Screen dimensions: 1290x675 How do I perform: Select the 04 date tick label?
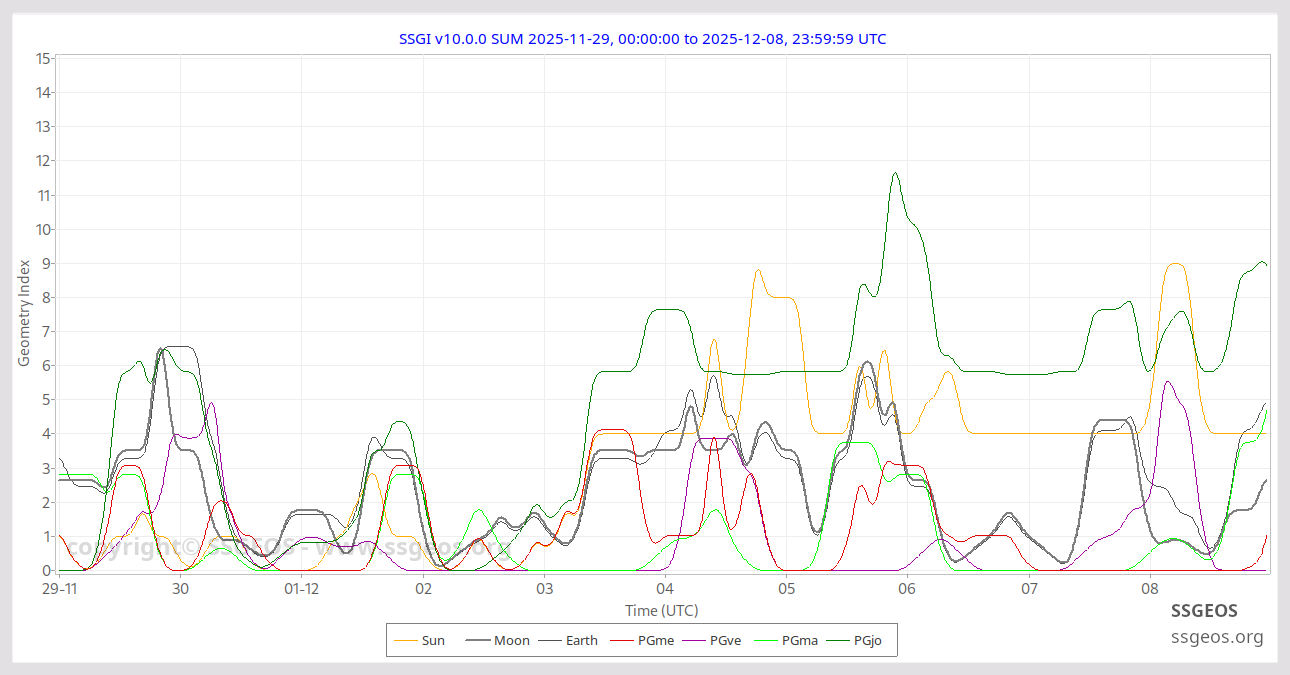(666, 590)
